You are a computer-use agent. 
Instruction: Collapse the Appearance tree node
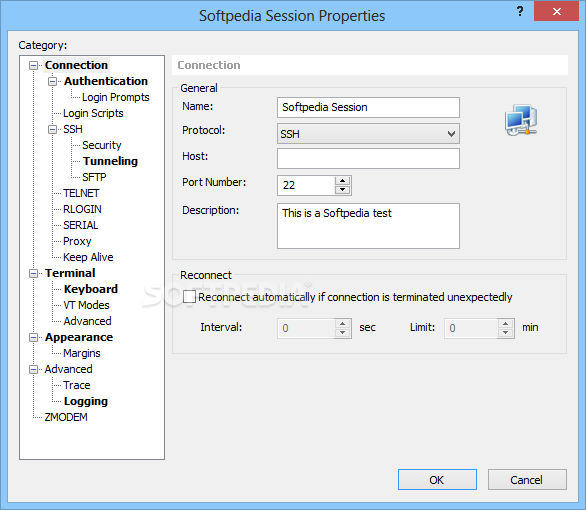[x=33, y=337]
